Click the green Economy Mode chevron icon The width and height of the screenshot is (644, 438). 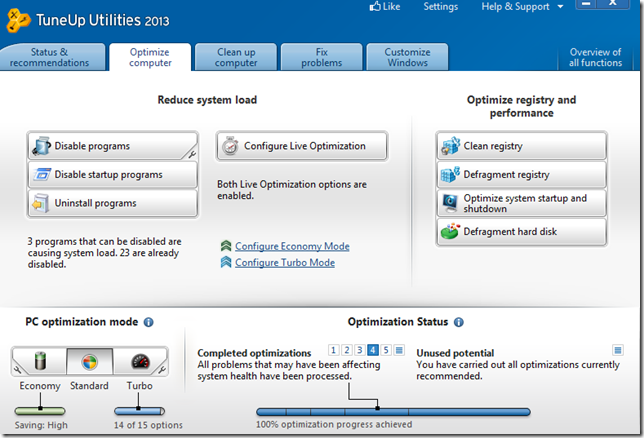[226, 246]
